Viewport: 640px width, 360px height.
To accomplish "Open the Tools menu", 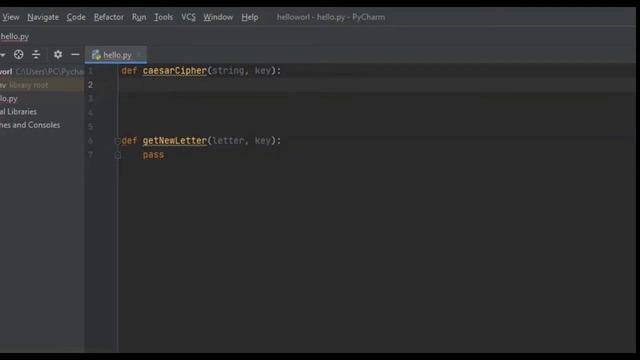I will tap(163, 17).
